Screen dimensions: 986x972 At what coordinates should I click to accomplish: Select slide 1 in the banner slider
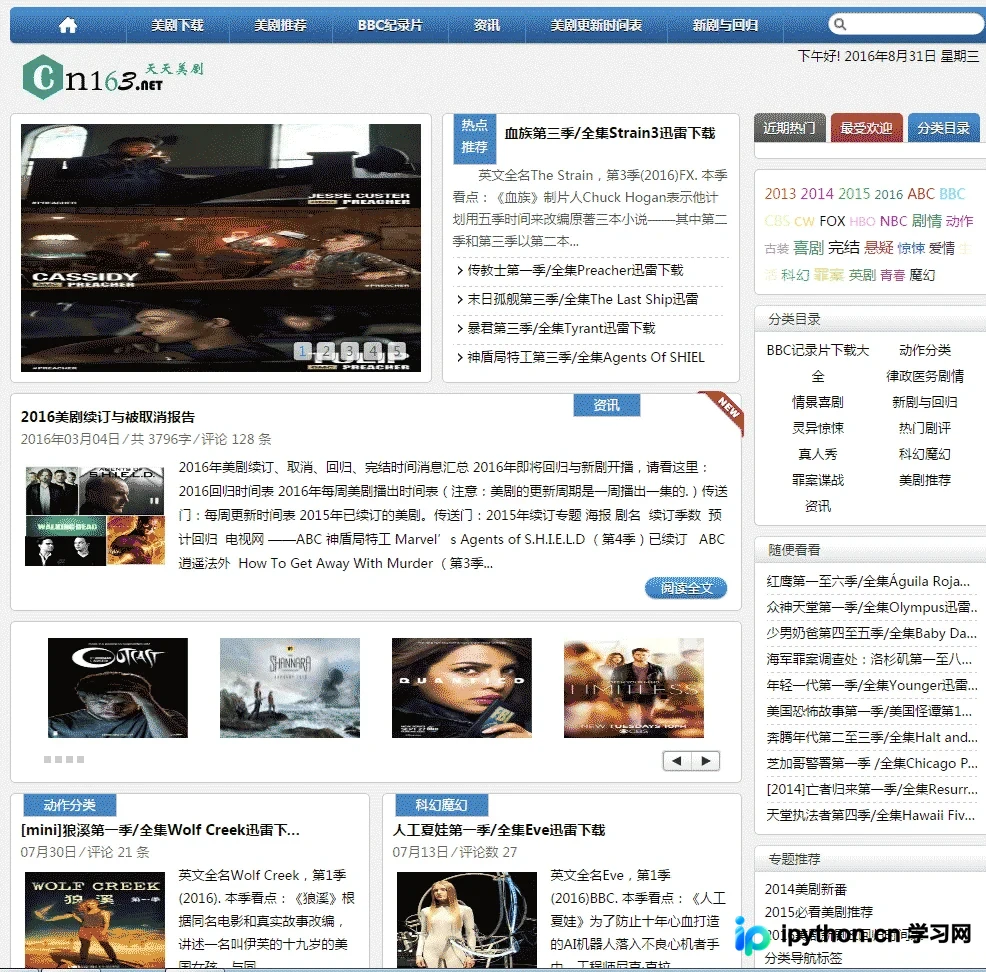(302, 351)
